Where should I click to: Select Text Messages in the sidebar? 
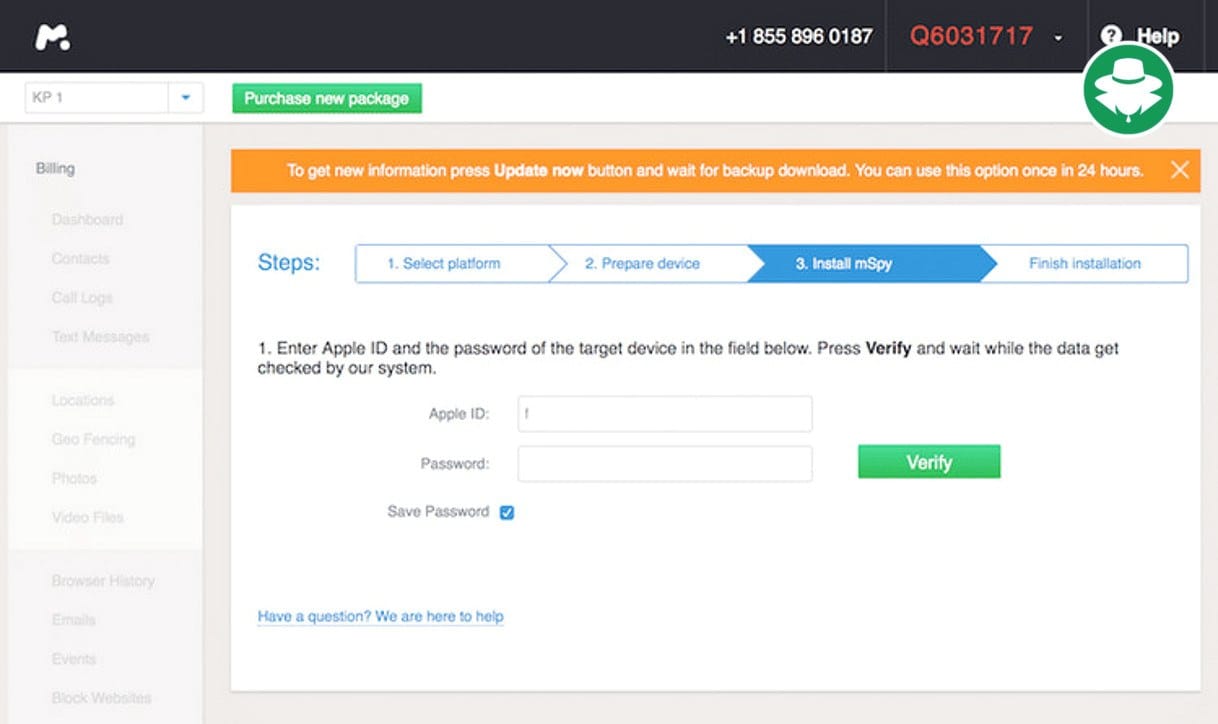100,337
